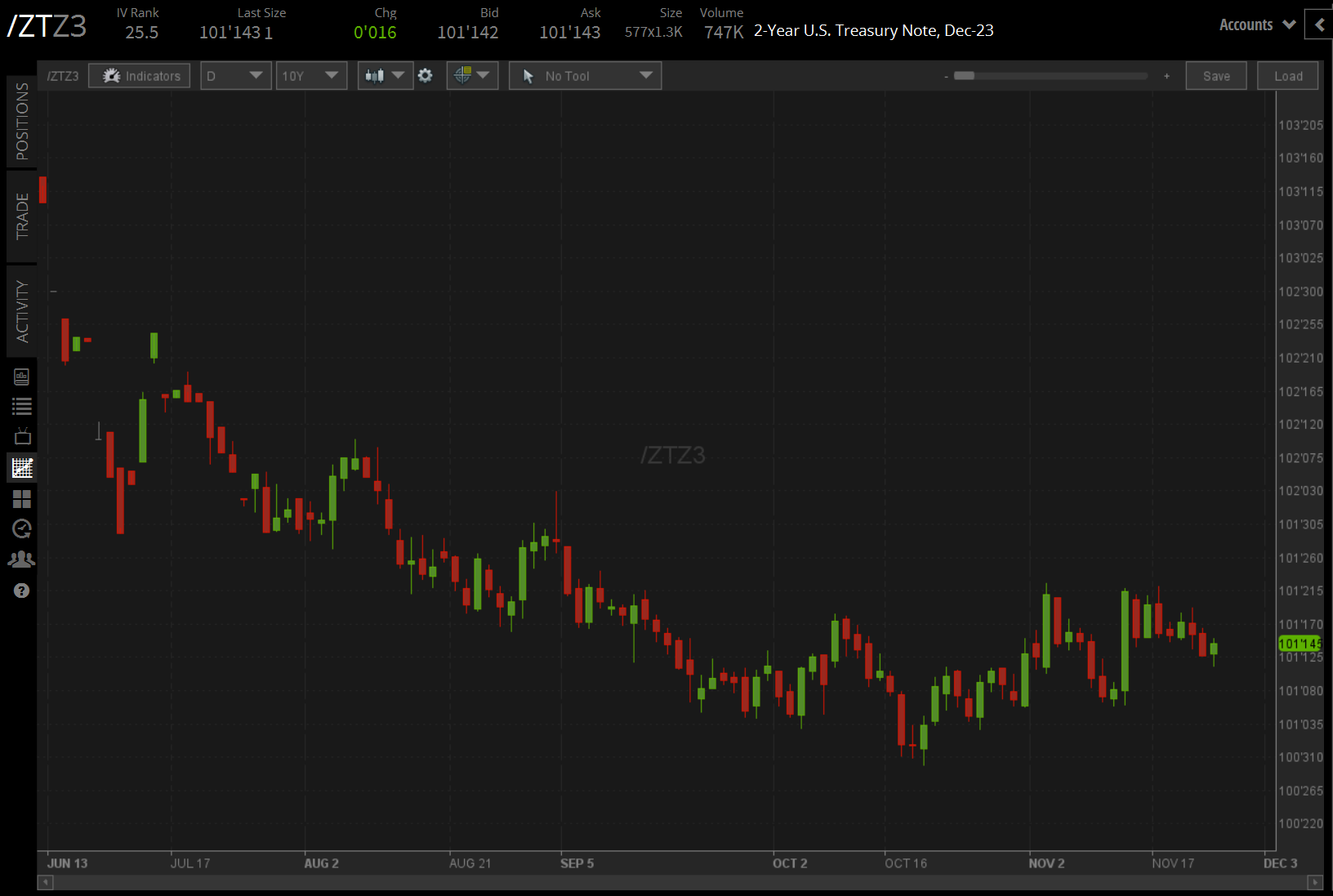Load a saved chart layout
Screen dimensions: 1333x896
coord(1288,76)
